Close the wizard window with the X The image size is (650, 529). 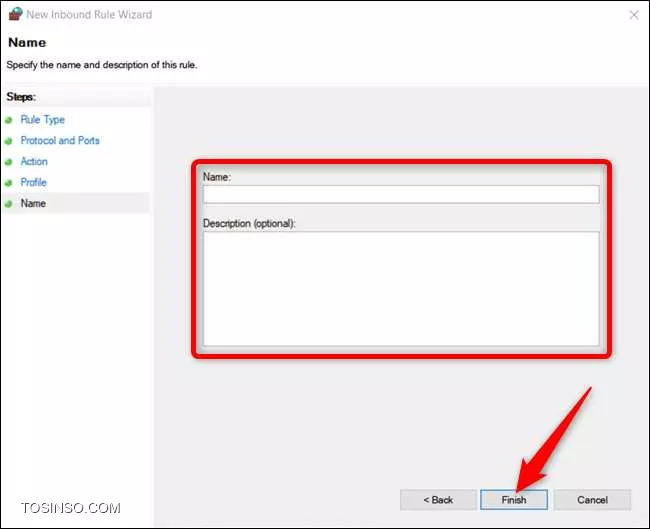634,15
